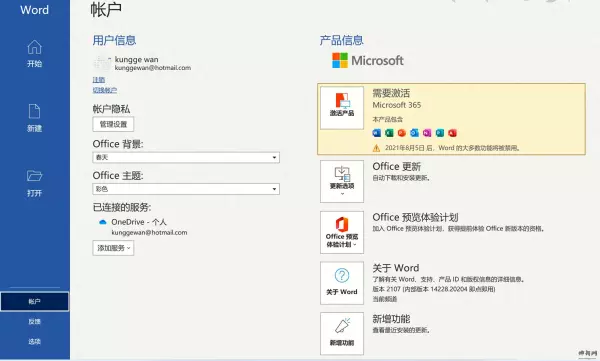This screenshot has width=600, height=361.
Task: Click the 注销 (Sign out) link
Action: 99,80
